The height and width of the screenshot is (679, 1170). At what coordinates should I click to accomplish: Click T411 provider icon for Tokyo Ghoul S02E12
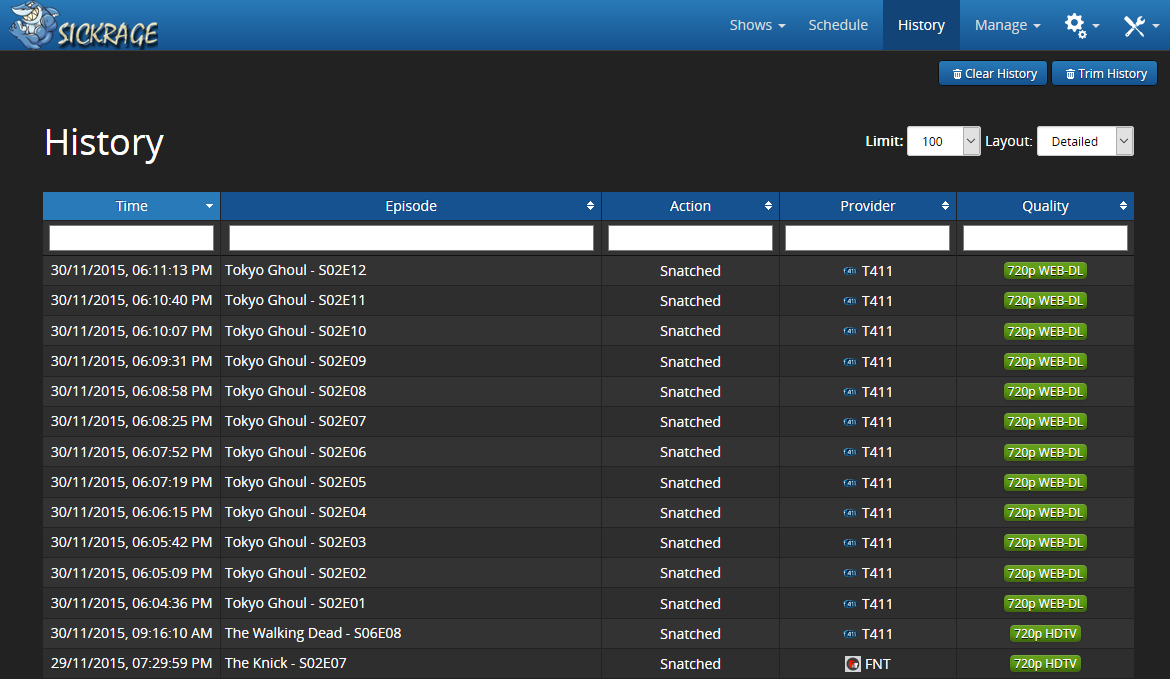(850, 271)
